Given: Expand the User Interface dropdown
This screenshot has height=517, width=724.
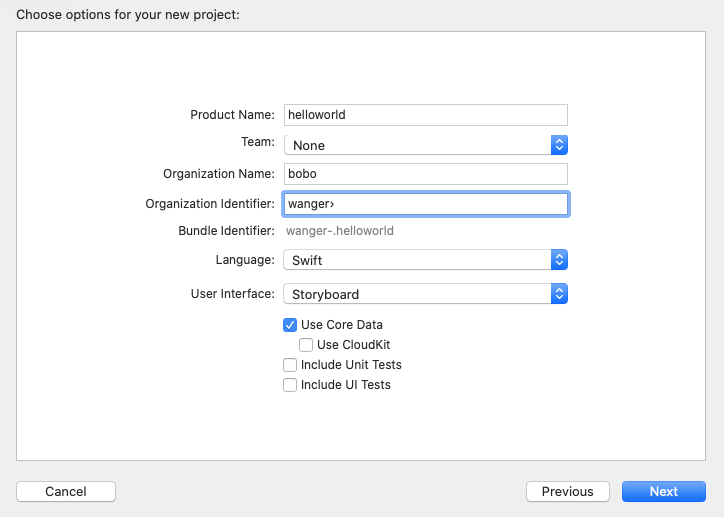Looking at the screenshot, I should tap(425, 294).
